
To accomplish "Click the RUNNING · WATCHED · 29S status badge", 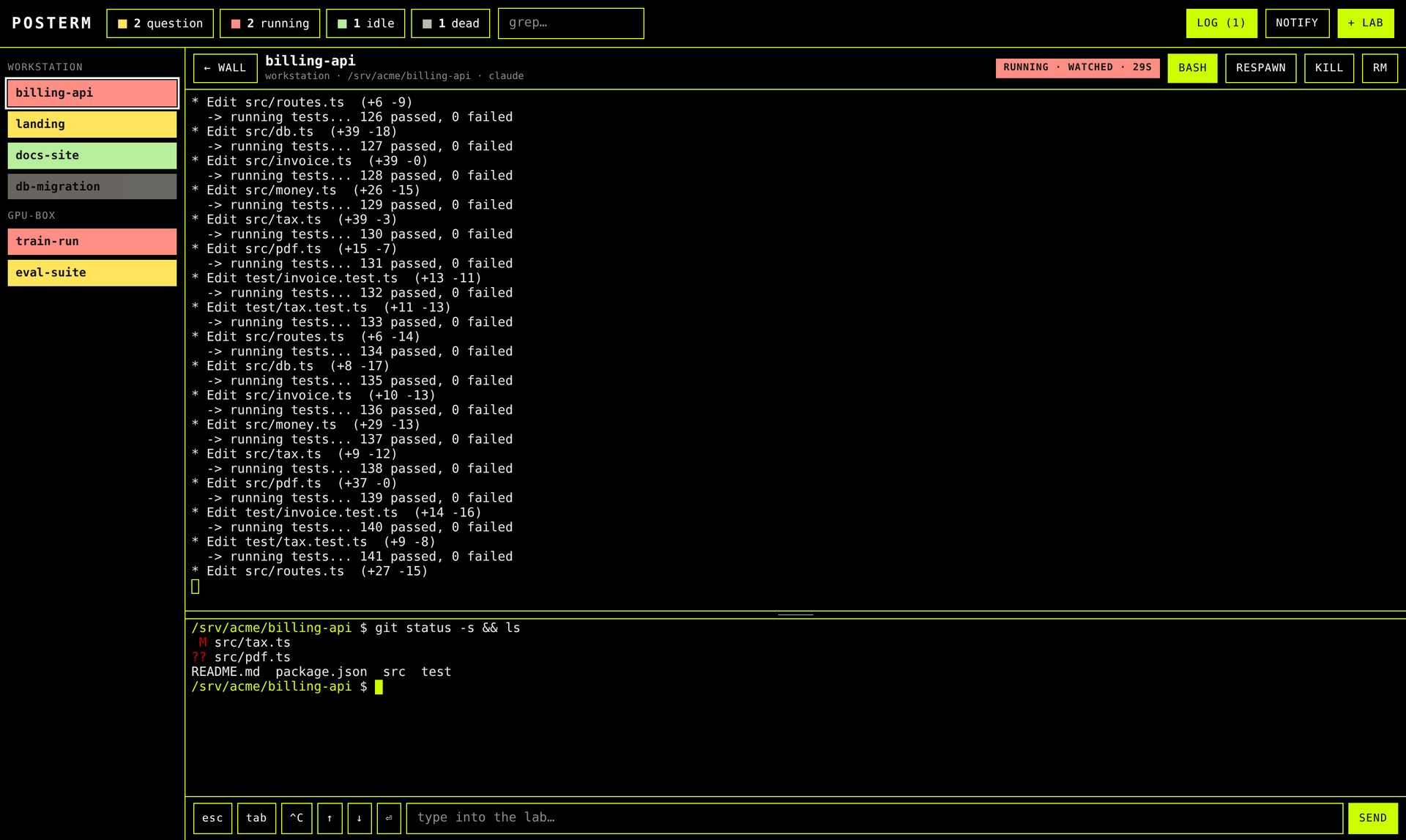I will tap(1077, 67).
